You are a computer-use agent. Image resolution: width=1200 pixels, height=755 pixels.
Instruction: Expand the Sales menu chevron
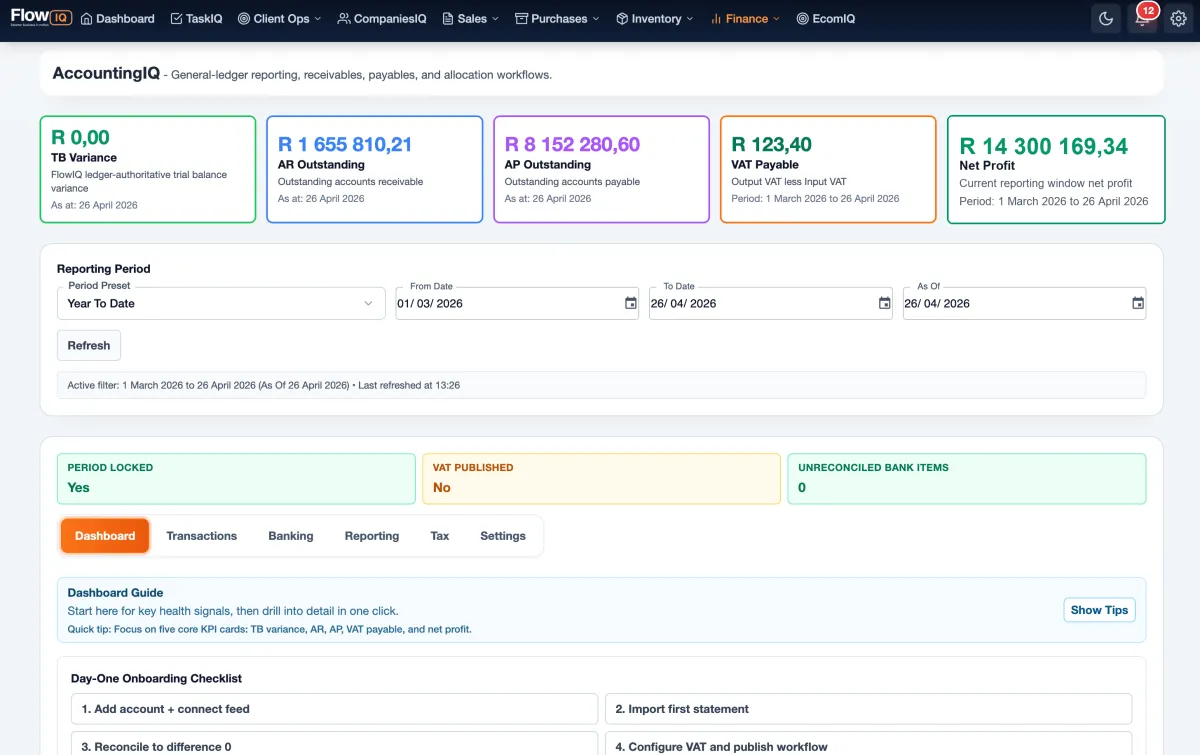click(x=496, y=19)
